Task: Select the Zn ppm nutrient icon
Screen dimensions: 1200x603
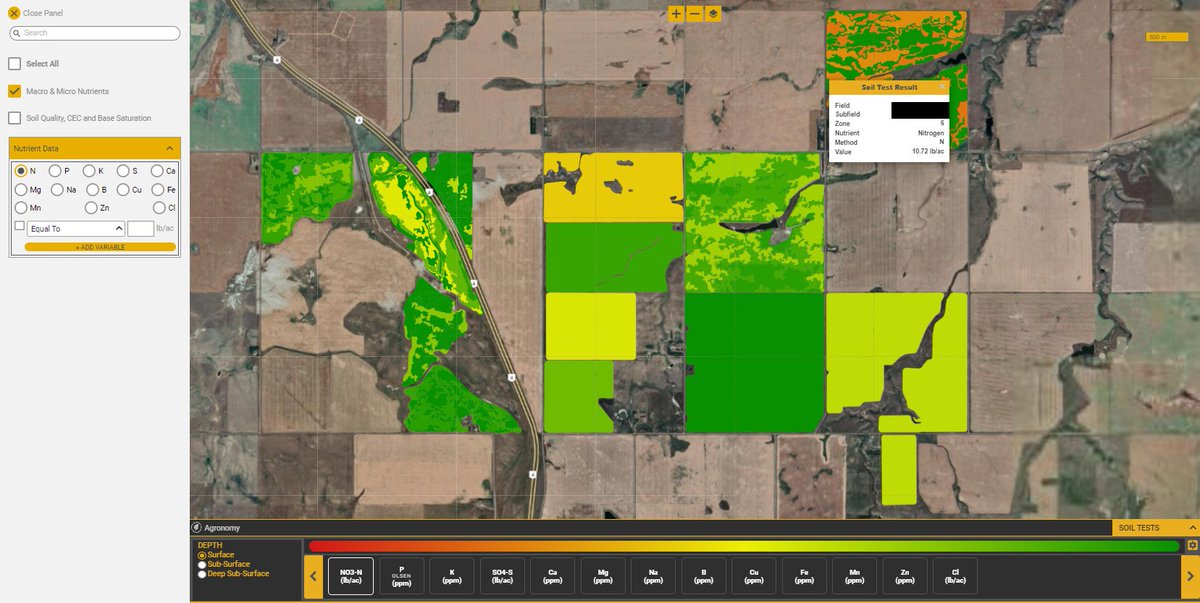Action: tap(903, 575)
